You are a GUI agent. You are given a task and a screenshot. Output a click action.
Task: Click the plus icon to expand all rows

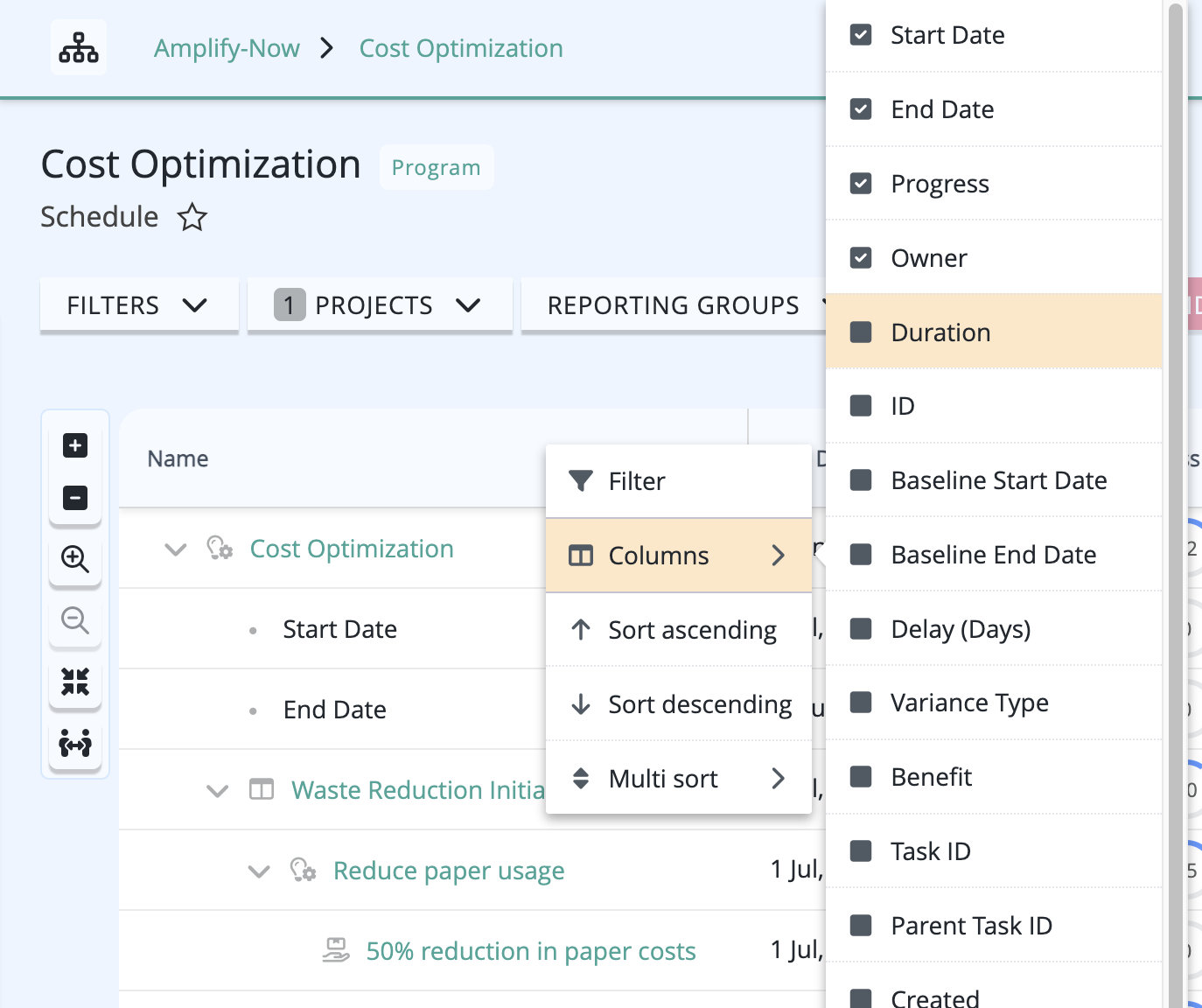pyautogui.click(x=75, y=445)
